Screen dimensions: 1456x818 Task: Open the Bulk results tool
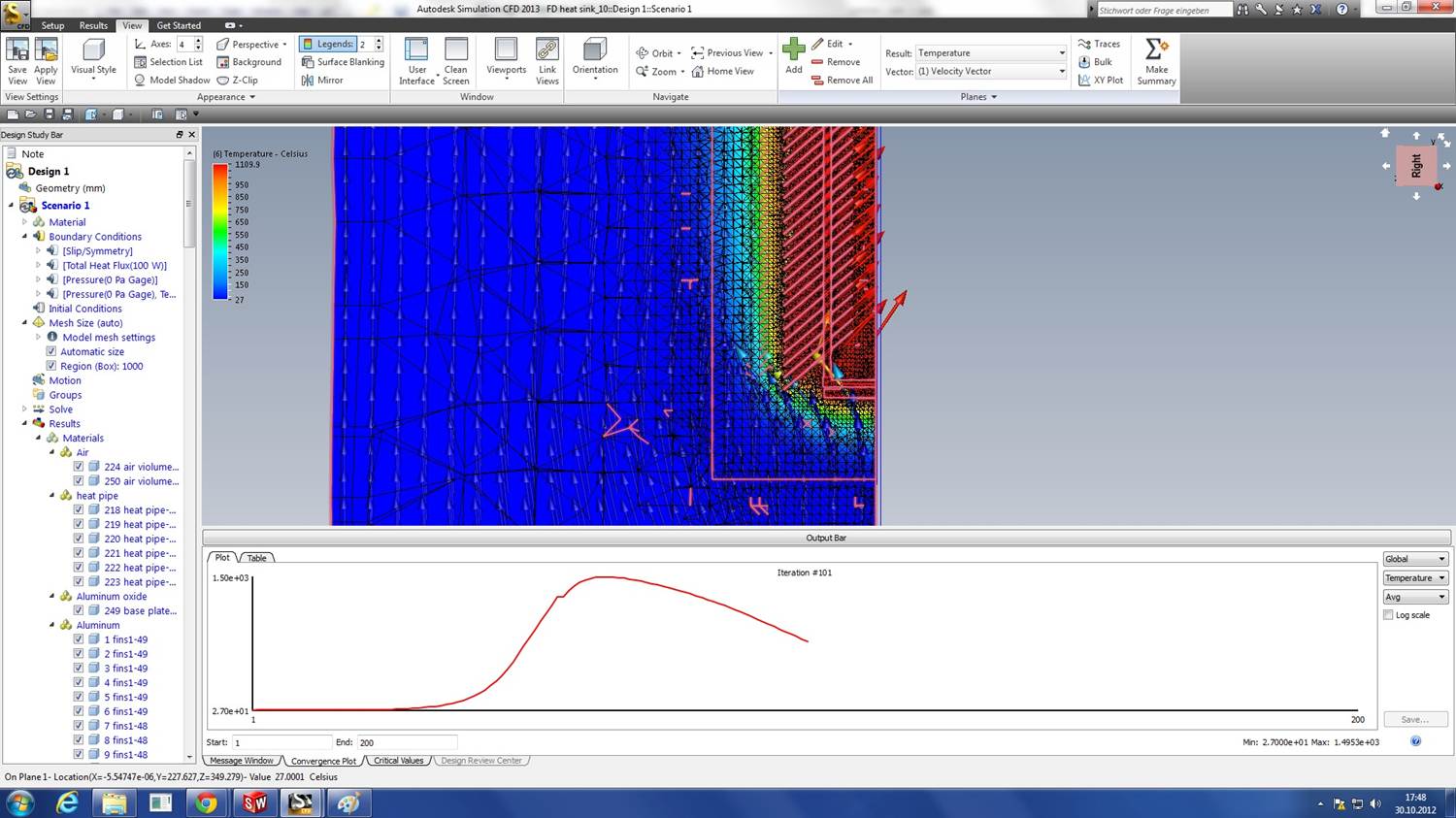tap(1095, 62)
